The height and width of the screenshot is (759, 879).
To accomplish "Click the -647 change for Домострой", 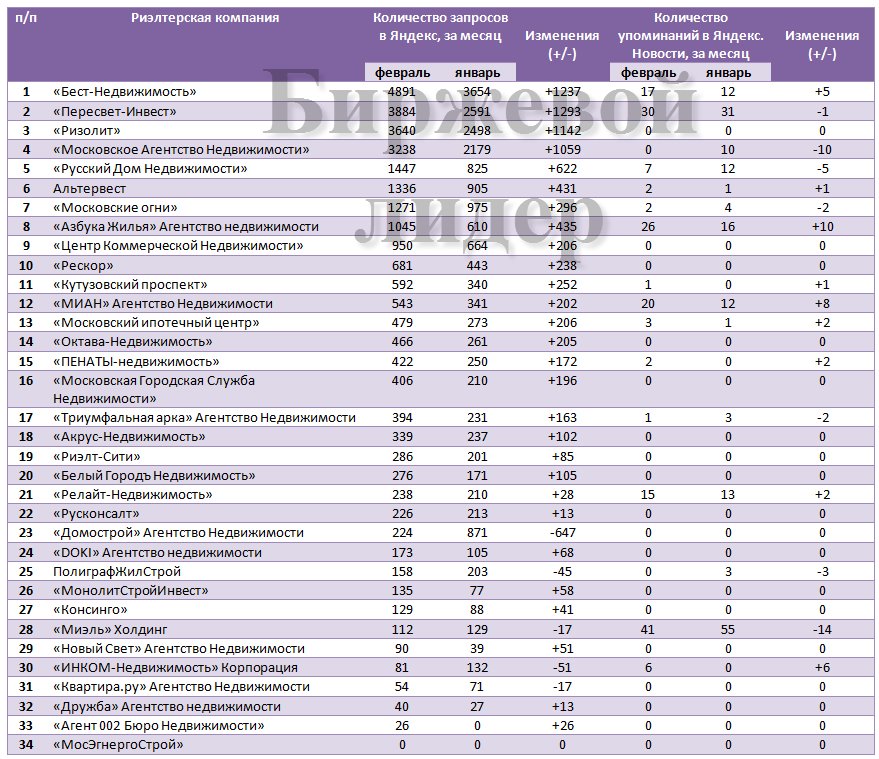I will point(562,533).
